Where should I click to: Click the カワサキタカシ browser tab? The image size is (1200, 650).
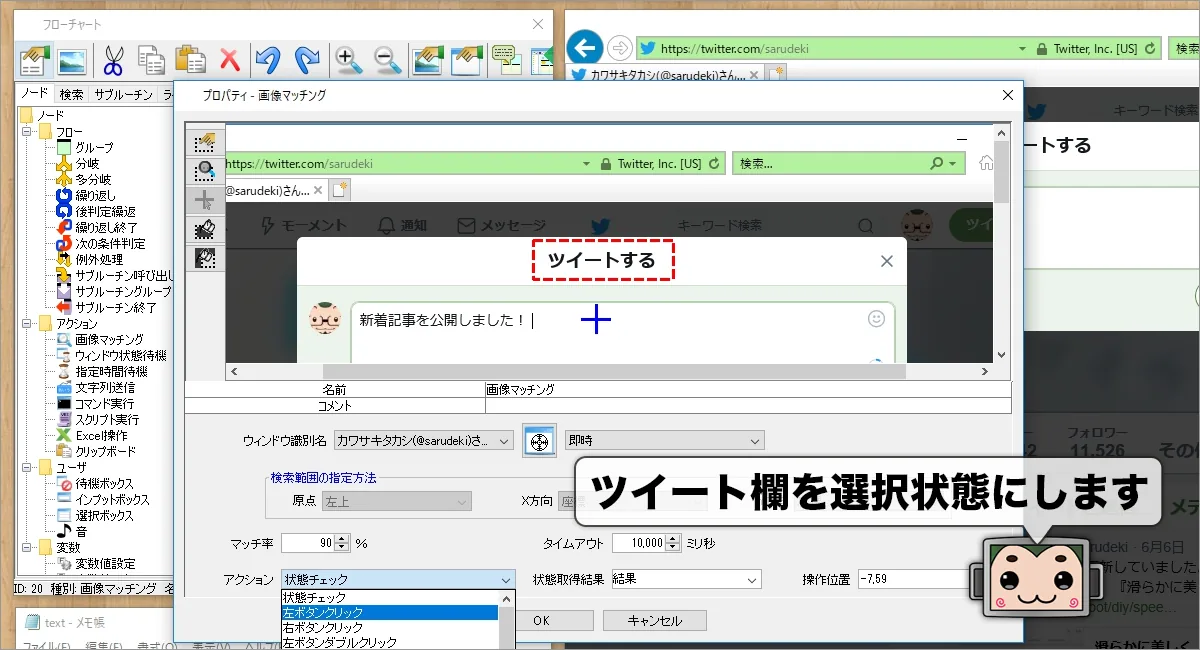668,74
